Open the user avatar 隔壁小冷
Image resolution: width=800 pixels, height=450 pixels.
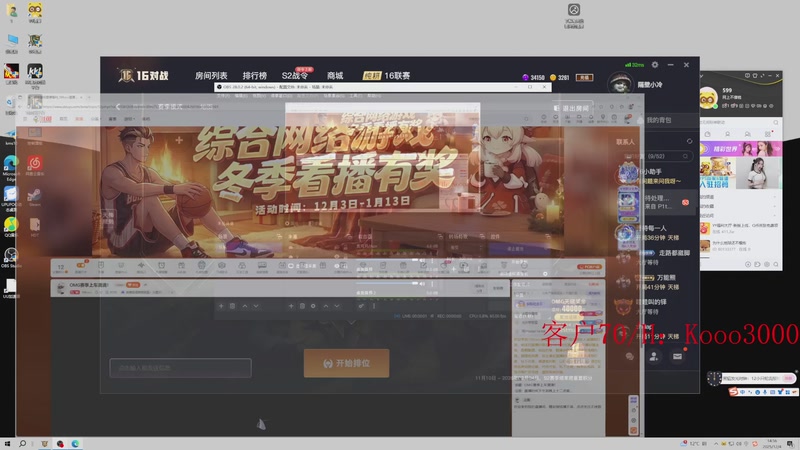coord(620,84)
